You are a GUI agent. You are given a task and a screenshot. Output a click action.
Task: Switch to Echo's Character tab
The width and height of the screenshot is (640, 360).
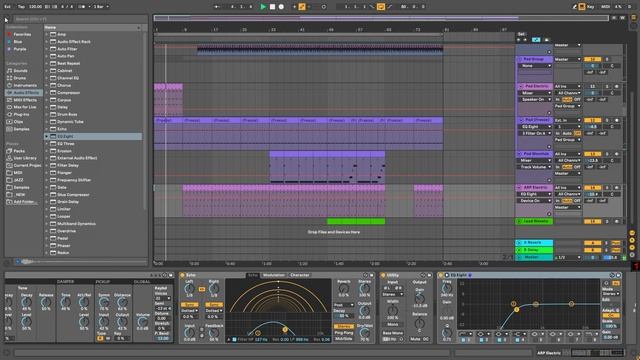(300, 275)
